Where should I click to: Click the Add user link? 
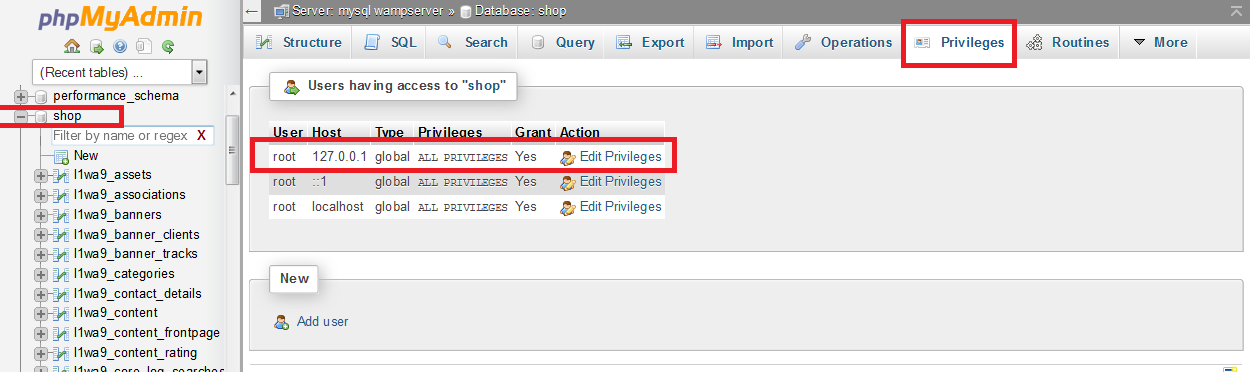[x=323, y=322]
